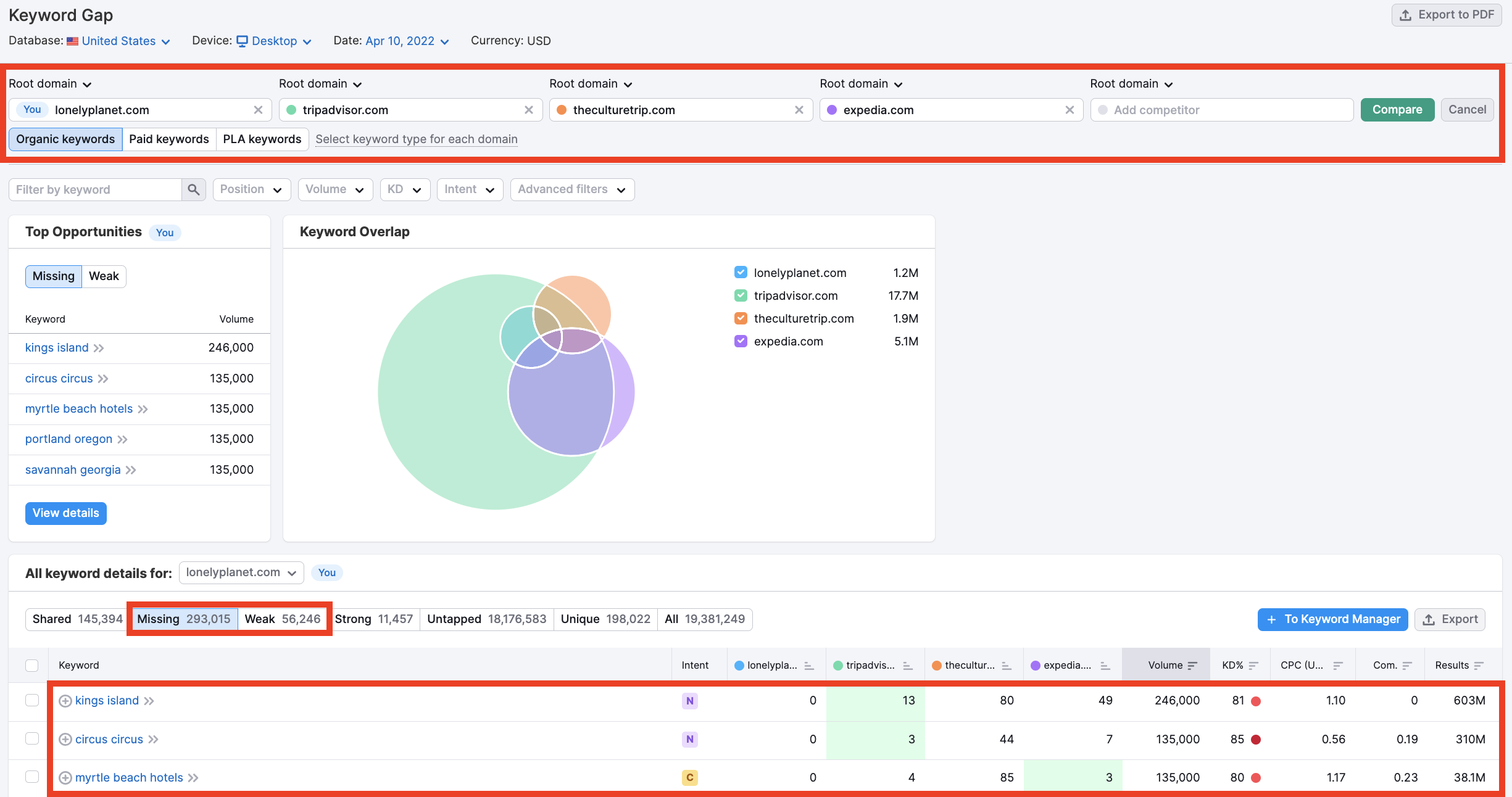Open myrtle beach hotels double-arrow in table

[x=193, y=778]
